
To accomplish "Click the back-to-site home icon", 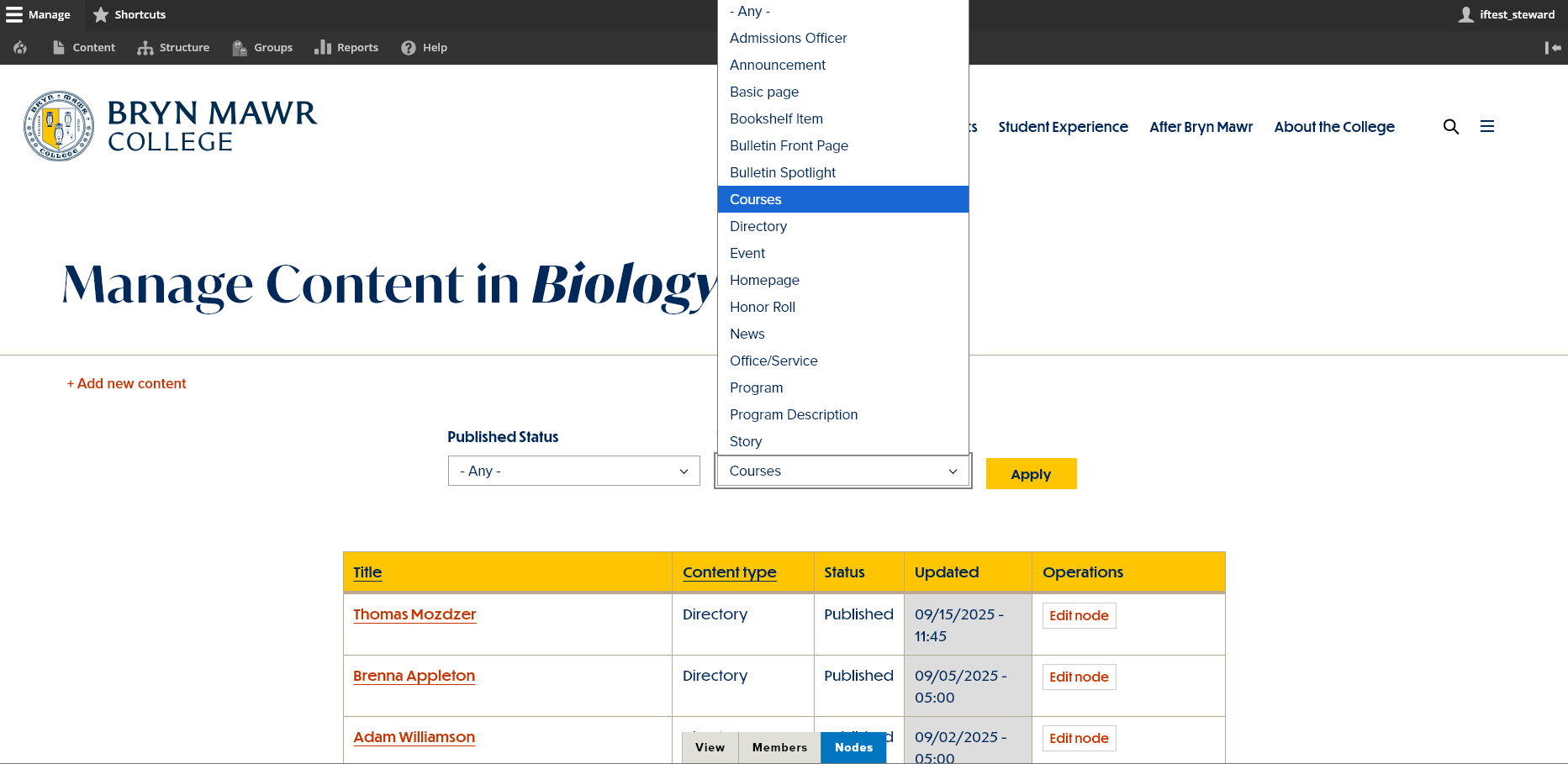I will pos(19,48).
